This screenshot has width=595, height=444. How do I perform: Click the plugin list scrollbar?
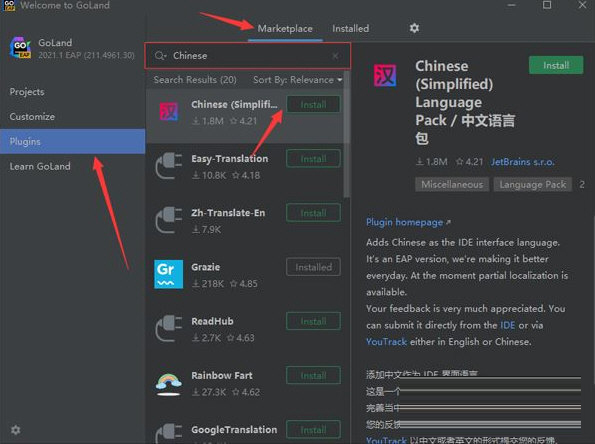[x=346, y=134]
